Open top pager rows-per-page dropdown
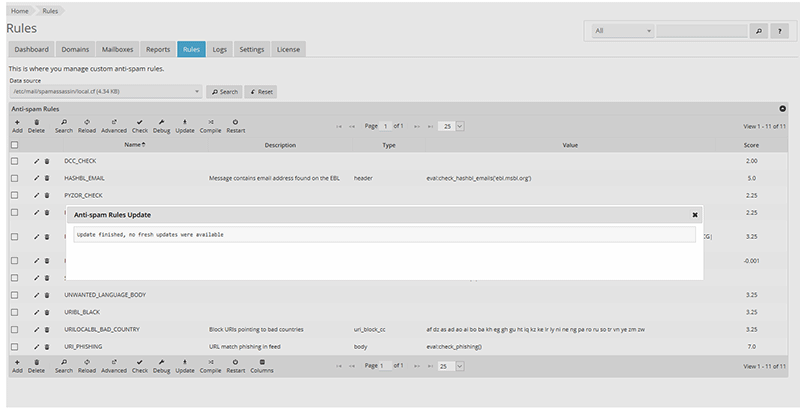Screen dimensions: 800x409 [451, 126]
